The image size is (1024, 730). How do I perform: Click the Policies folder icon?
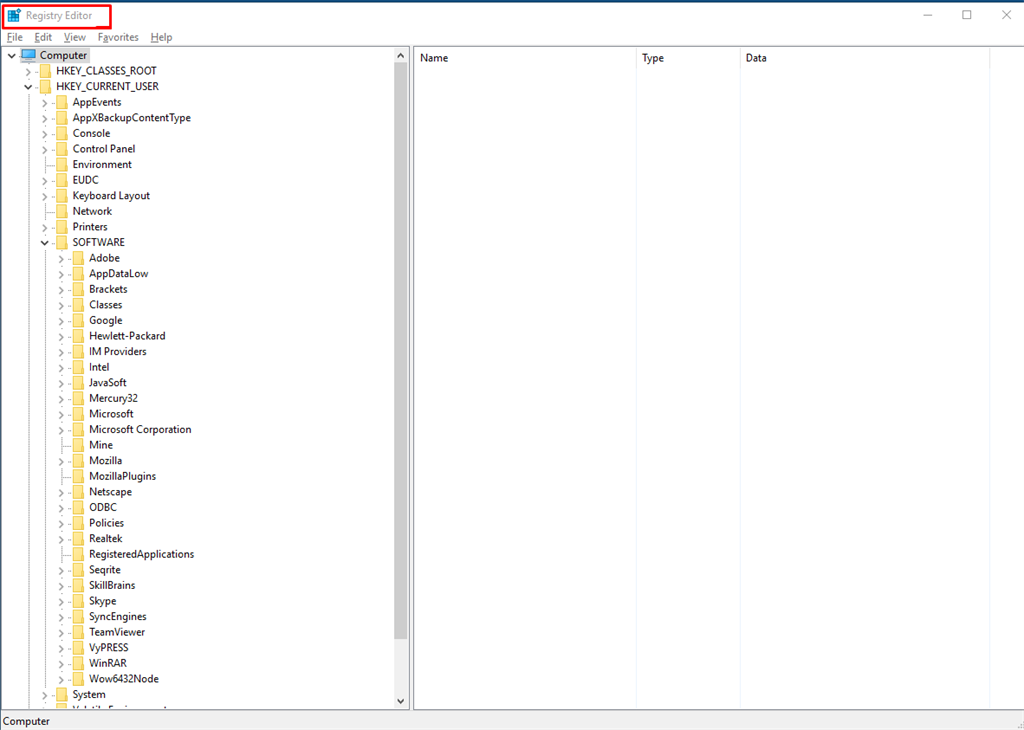[x=78, y=523]
